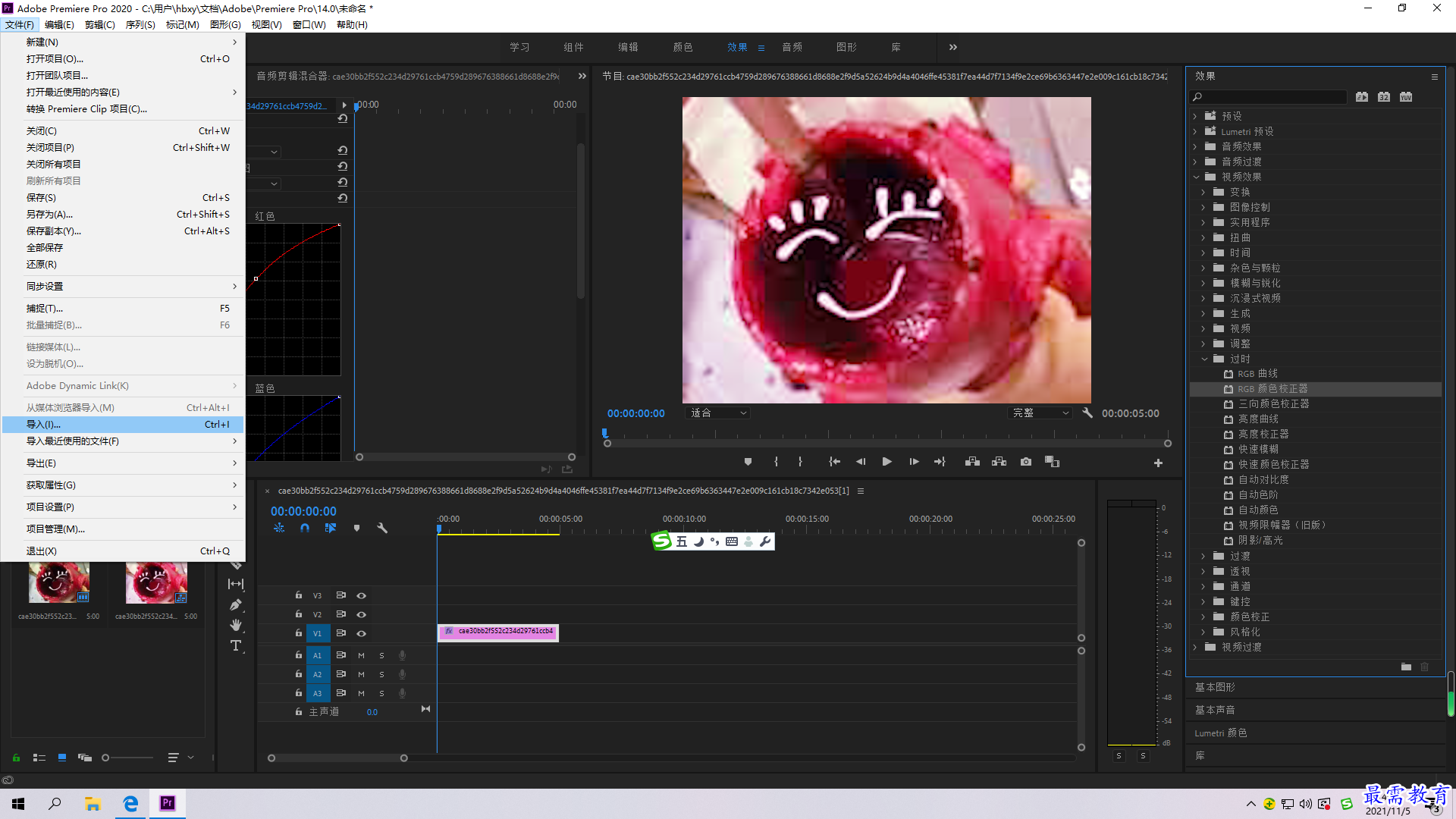Open timeline display settings wrench
Viewport: 1456px width, 819px height.
coord(382,528)
